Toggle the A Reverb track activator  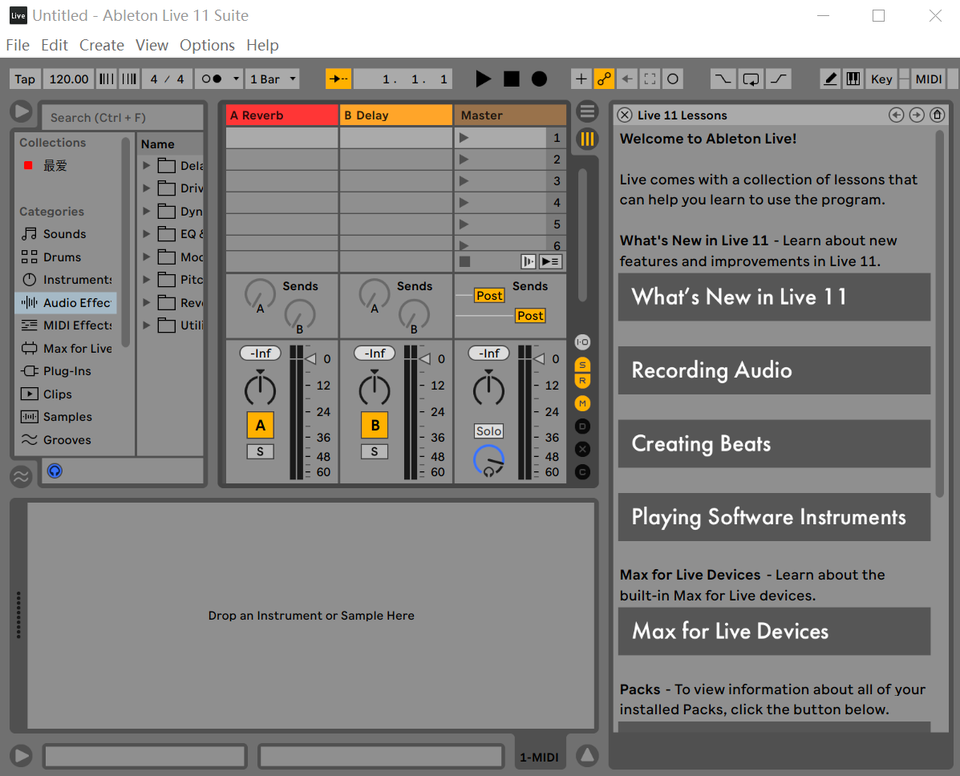(x=260, y=425)
